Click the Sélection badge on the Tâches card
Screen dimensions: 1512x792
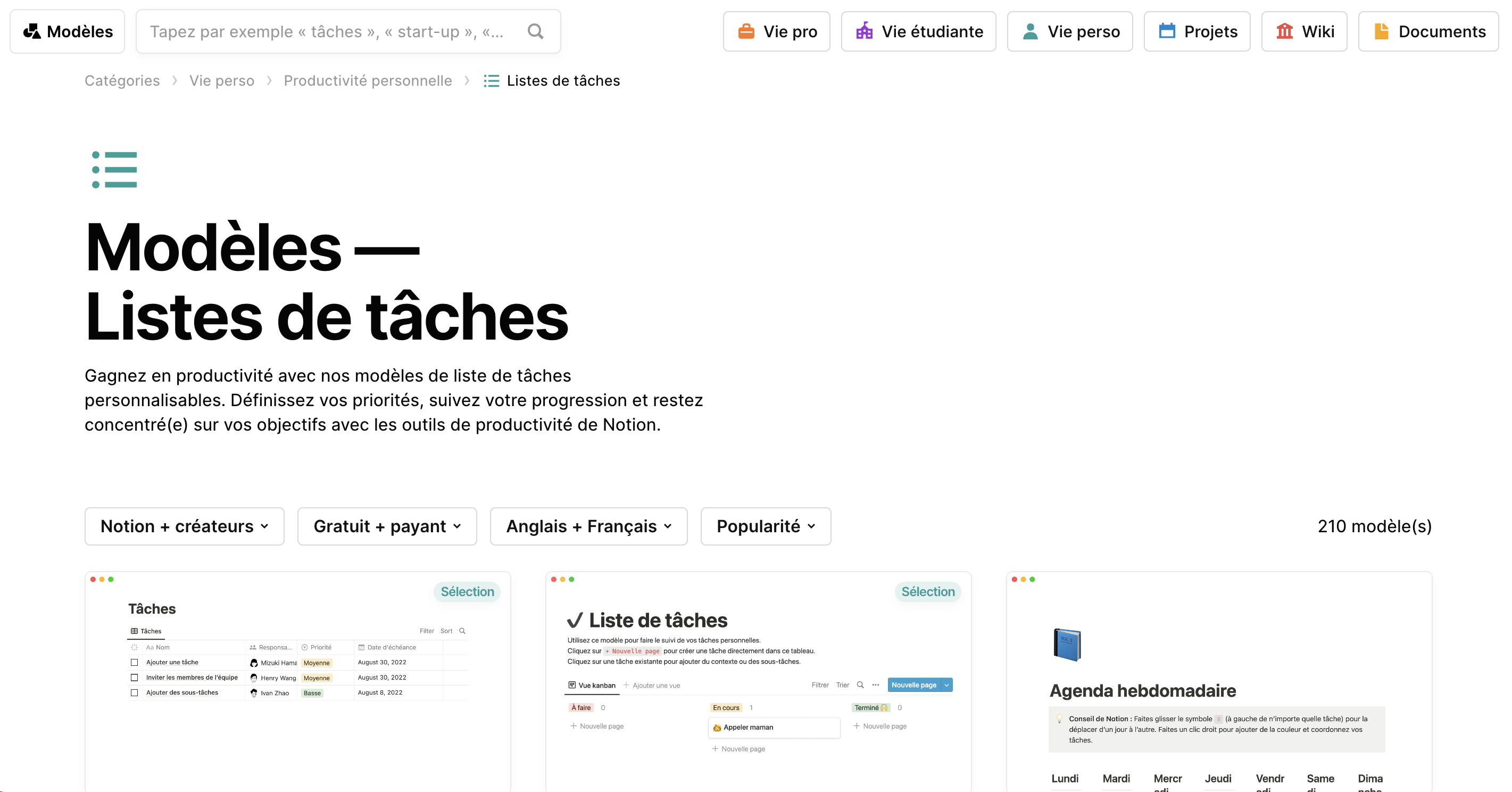467,592
